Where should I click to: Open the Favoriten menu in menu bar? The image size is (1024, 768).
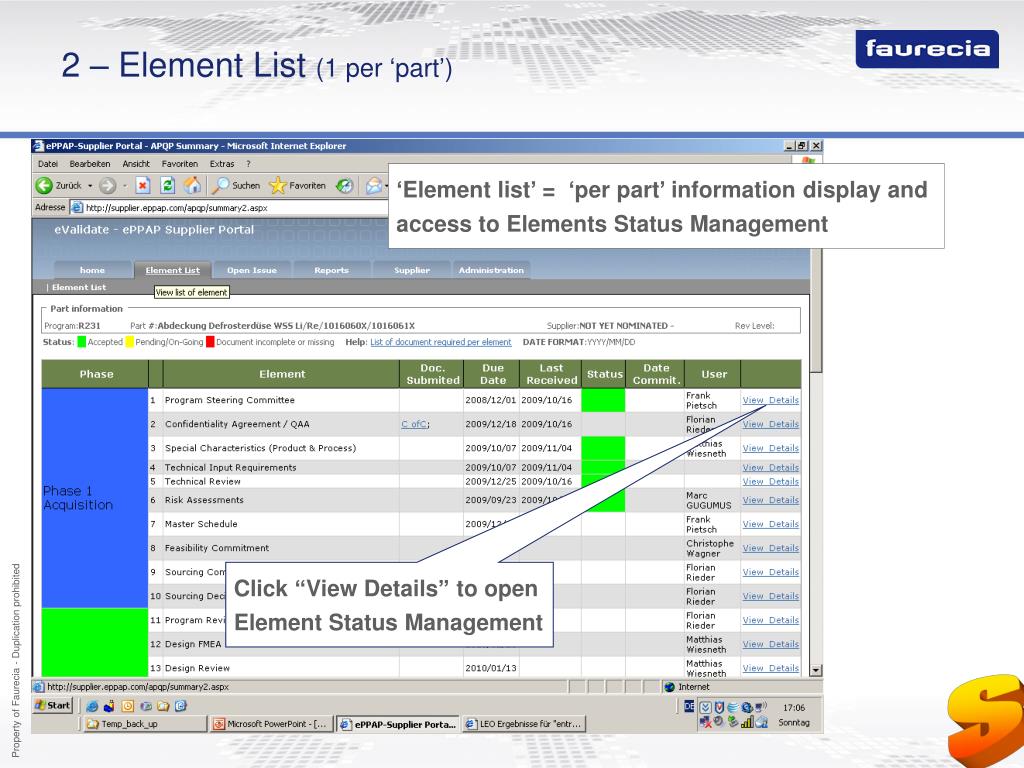(180, 164)
